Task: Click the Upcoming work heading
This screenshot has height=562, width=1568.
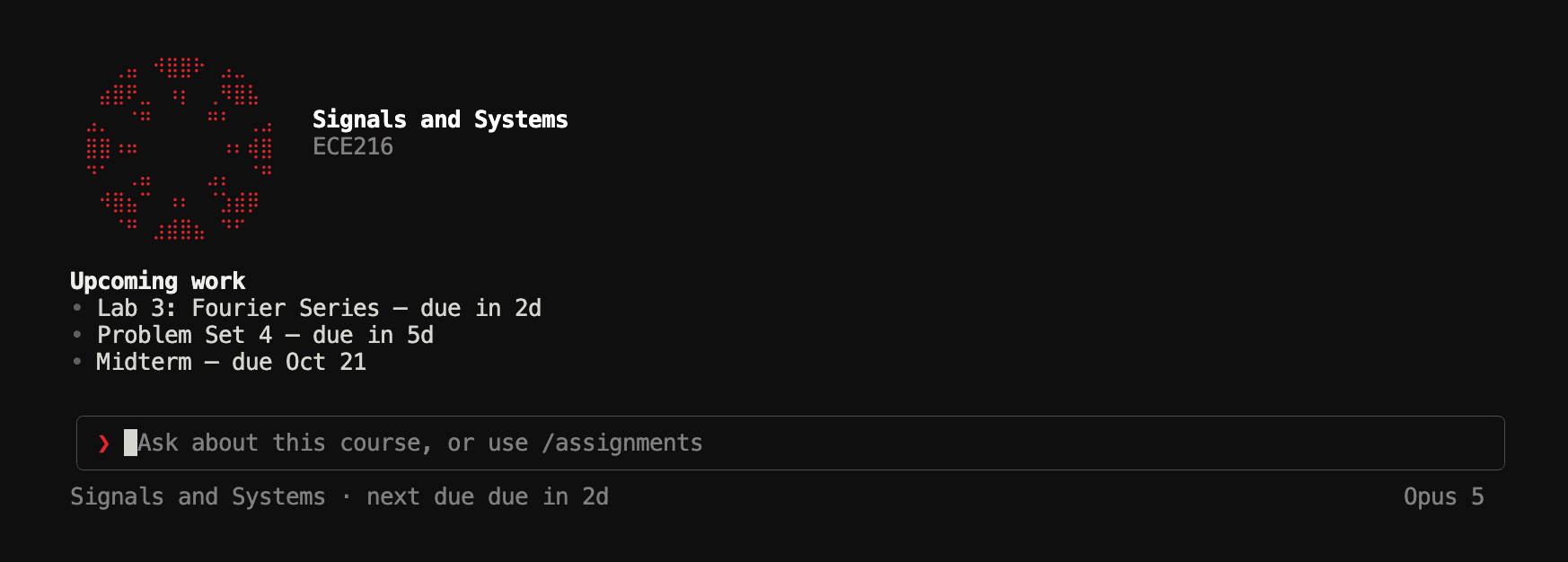Action: point(158,281)
